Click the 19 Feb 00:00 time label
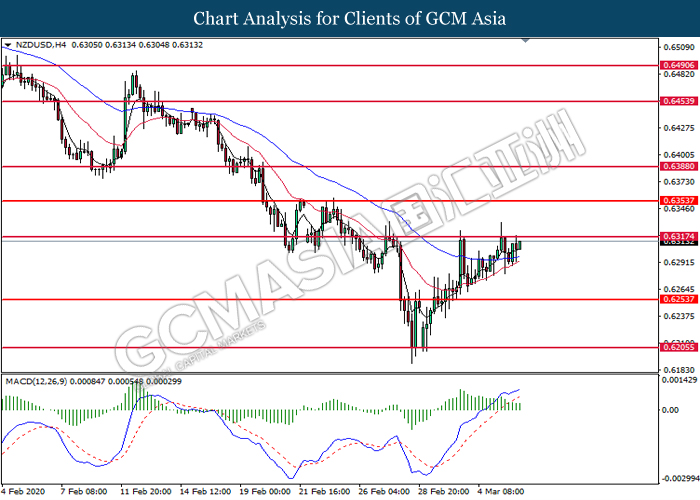 point(265,491)
